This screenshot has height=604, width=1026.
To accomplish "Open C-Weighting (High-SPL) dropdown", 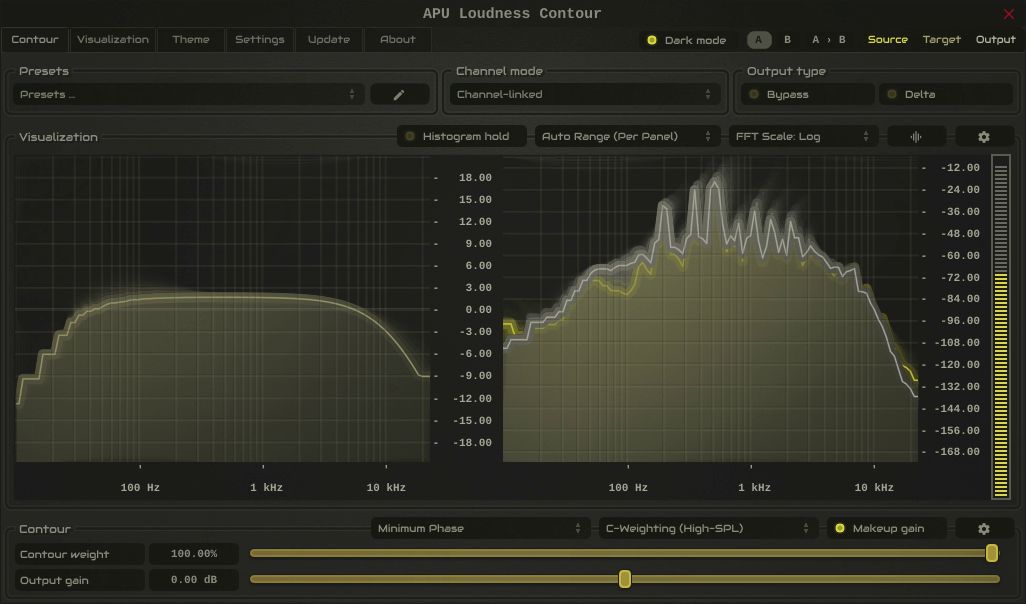I will (x=708, y=528).
